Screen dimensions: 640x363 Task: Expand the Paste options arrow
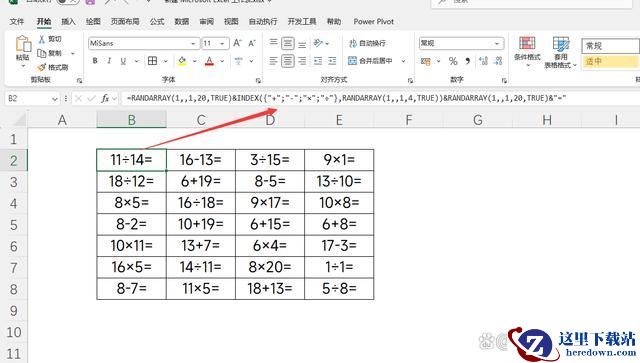pos(23,66)
